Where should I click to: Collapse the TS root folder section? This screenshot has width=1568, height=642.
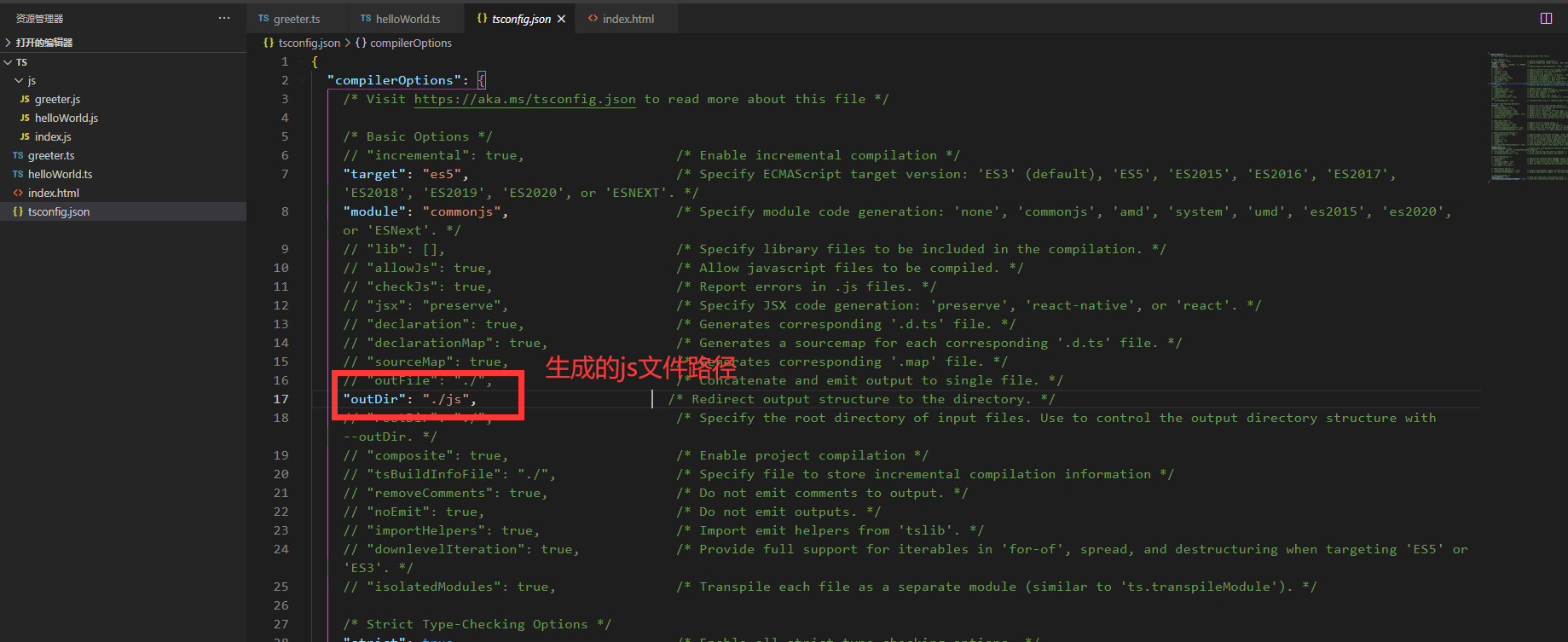click(123, 62)
